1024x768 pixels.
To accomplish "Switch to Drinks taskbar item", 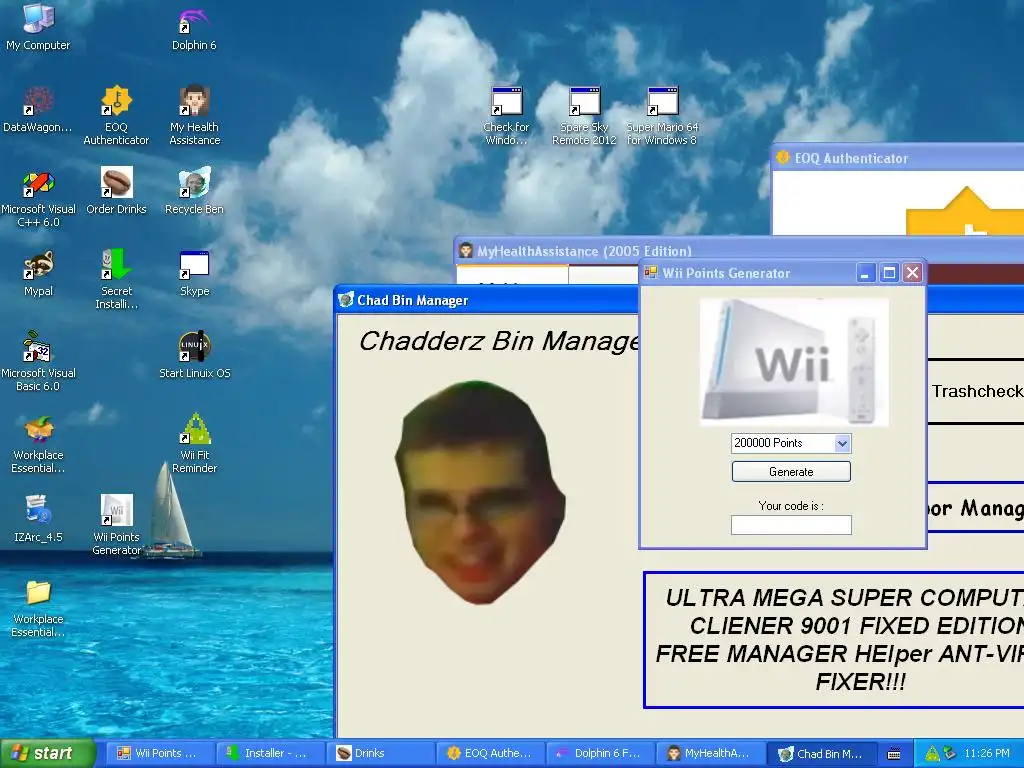I will 380,753.
